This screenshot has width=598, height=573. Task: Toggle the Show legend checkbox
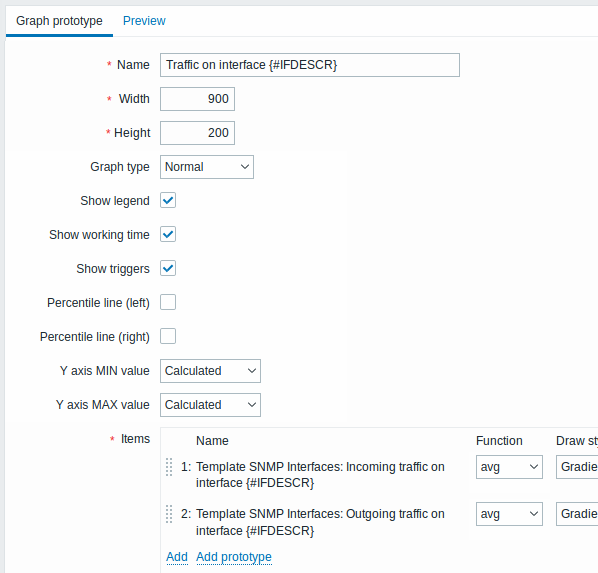tap(168, 200)
